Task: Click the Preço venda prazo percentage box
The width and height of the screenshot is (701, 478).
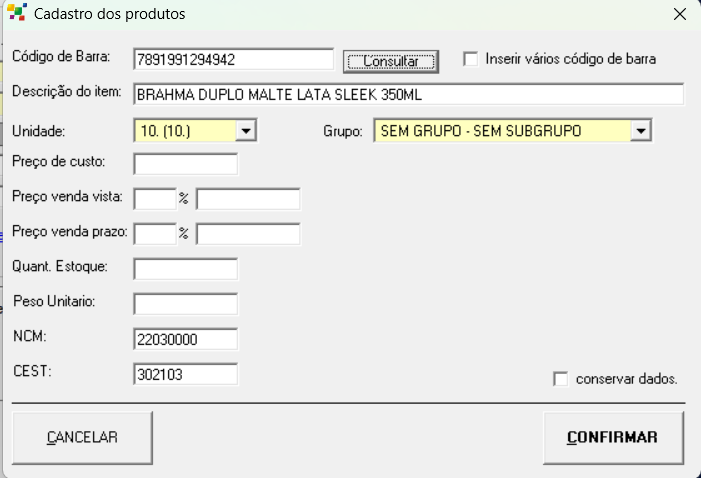Action: click(x=154, y=234)
